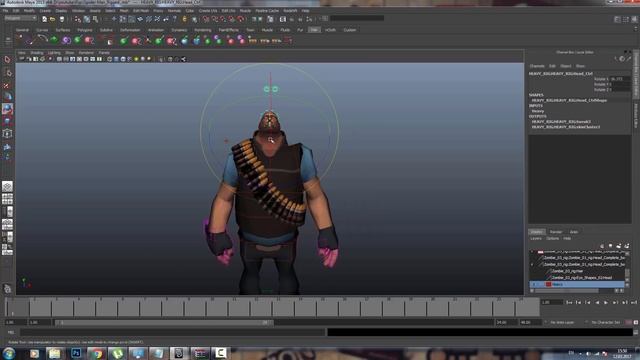Click the layer list horizontal scrollbar

(567, 291)
